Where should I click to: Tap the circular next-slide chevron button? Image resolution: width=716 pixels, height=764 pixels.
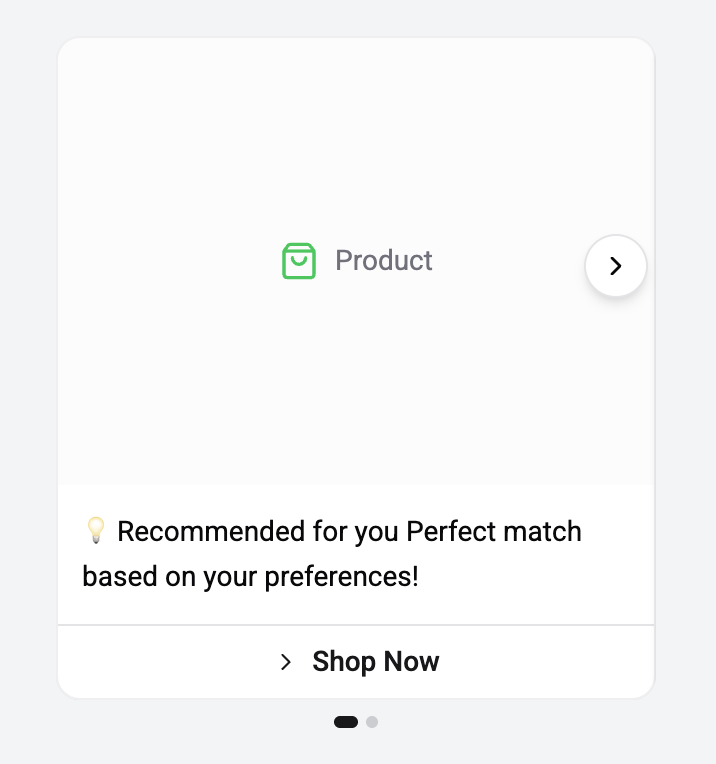pos(615,266)
